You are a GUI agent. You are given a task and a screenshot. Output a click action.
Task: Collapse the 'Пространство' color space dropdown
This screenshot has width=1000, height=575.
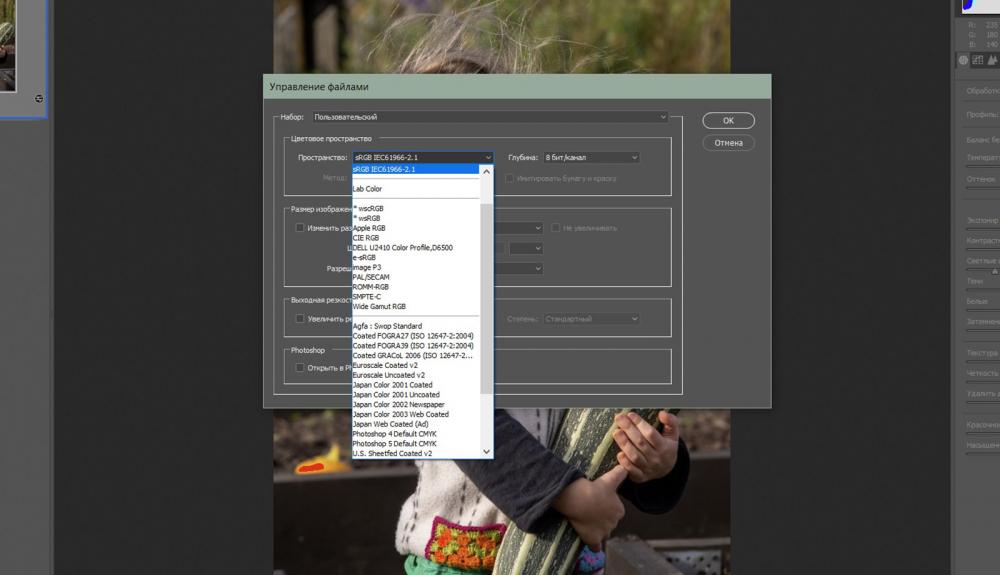click(423, 157)
